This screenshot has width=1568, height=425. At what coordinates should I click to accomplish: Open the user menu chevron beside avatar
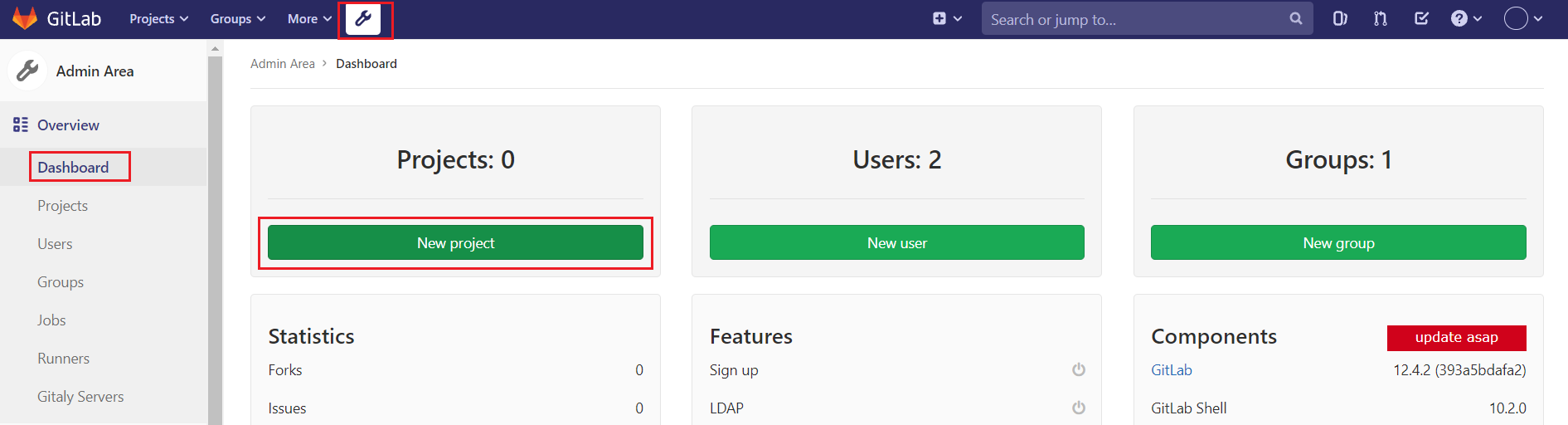point(1538,18)
